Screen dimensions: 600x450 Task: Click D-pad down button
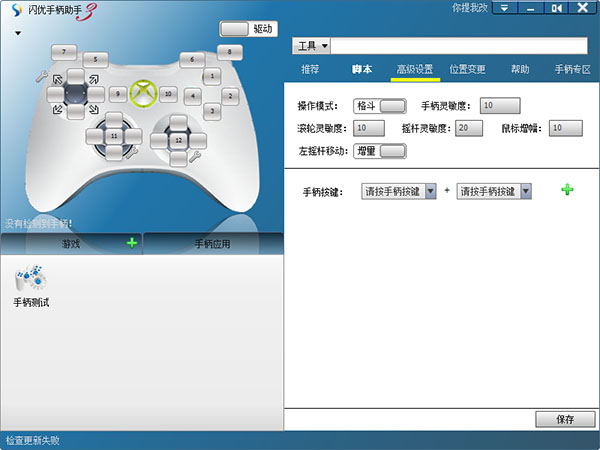(x=76, y=111)
